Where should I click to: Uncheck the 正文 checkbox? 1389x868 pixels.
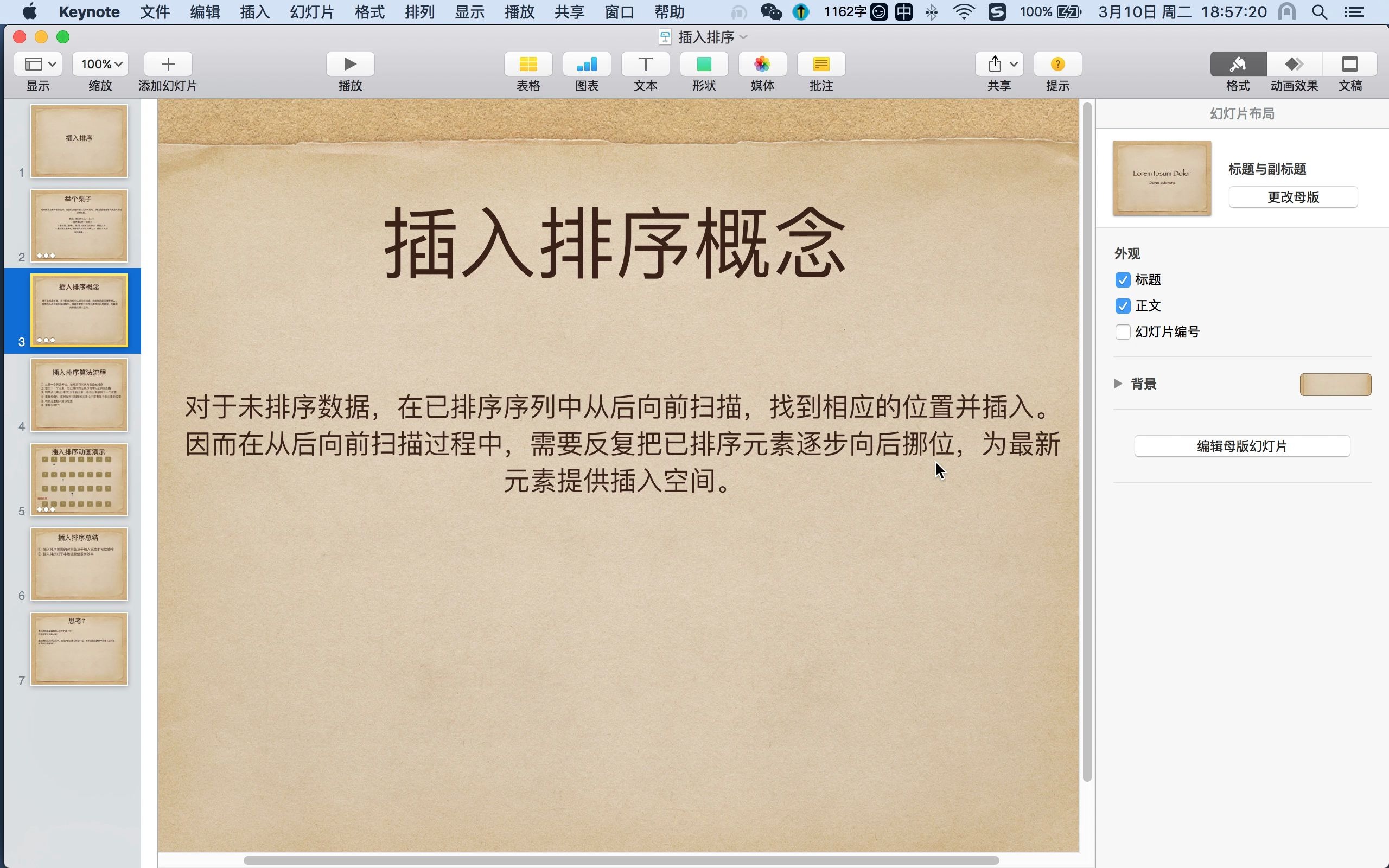[x=1123, y=306]
